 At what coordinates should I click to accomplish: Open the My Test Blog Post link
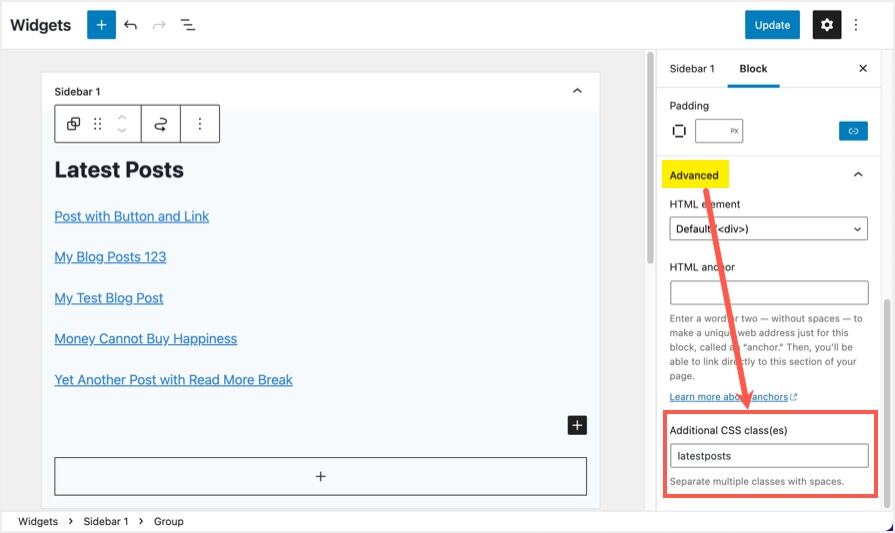pos(109,298)
